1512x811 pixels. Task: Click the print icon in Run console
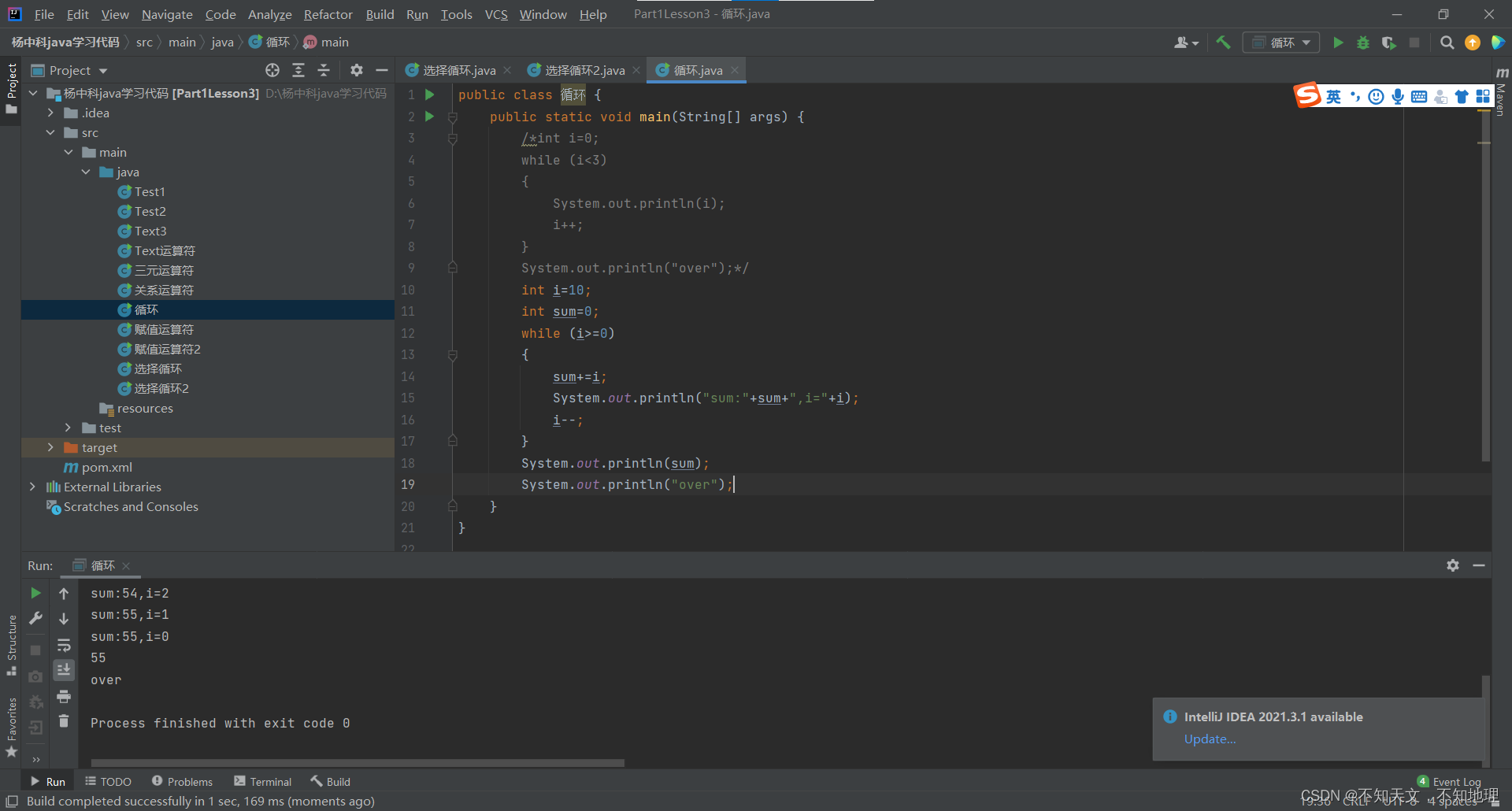(x=64, y=696)
